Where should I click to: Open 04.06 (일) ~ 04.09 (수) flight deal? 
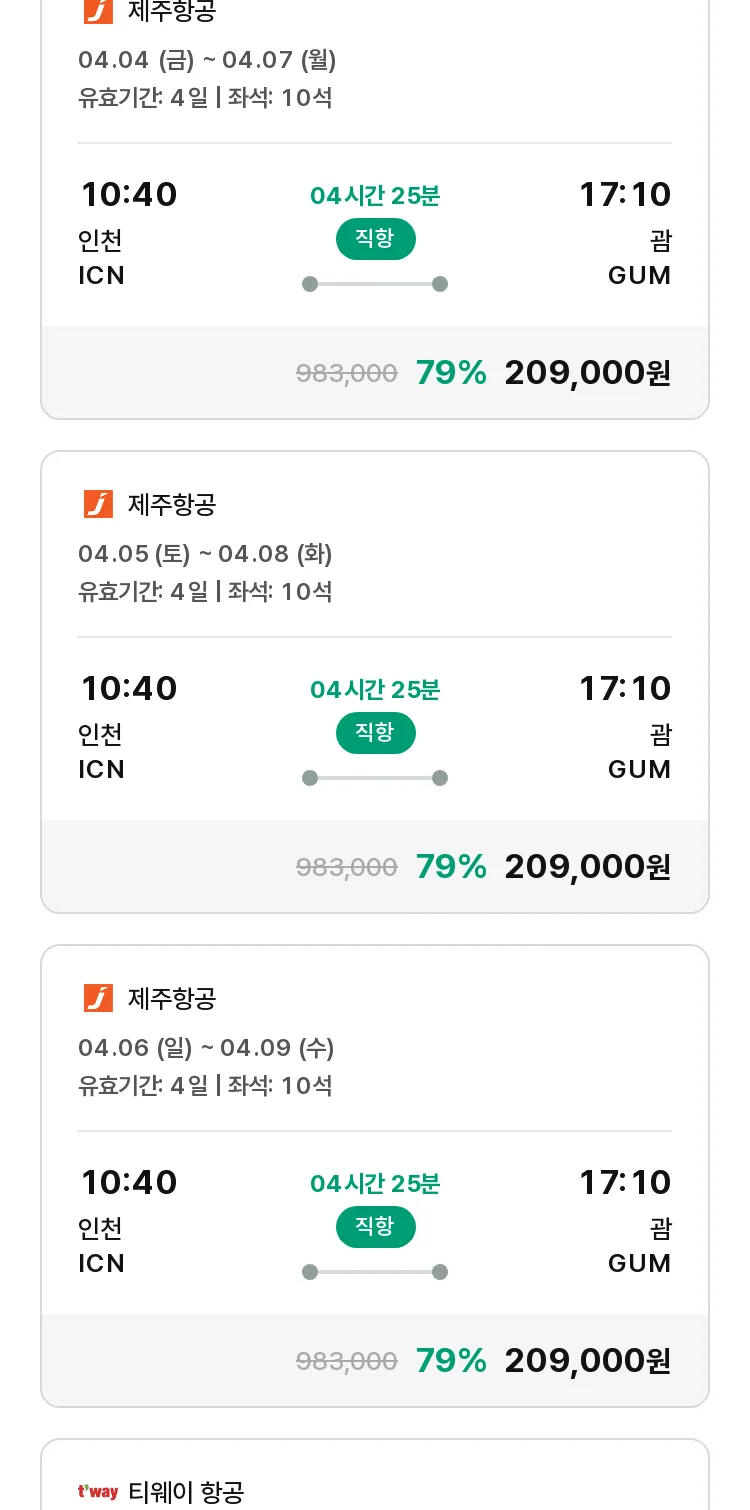pyautogui.click(x=375, y=1176)
